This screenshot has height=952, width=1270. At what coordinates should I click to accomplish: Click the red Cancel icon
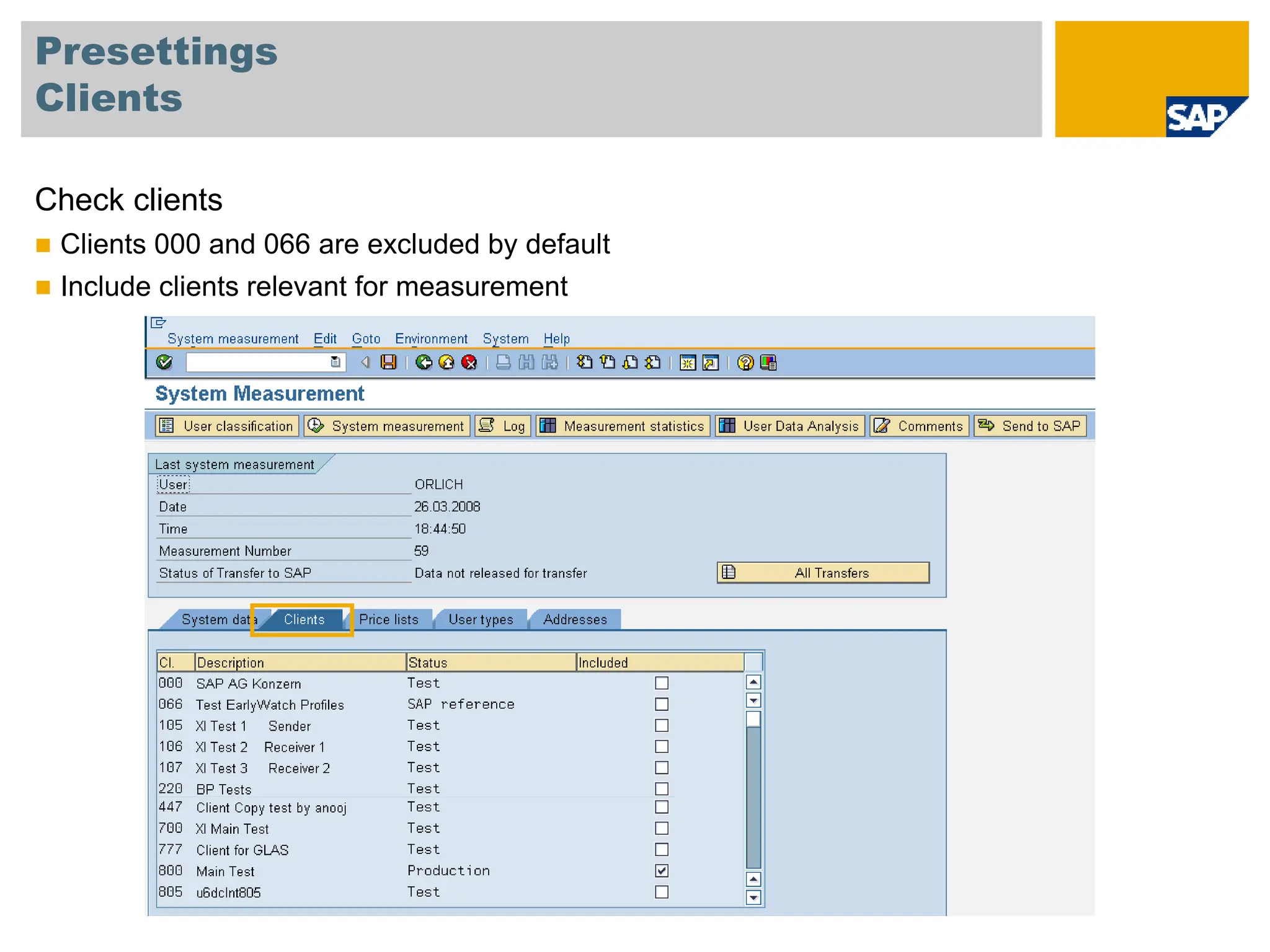click(x=469, y=362)
